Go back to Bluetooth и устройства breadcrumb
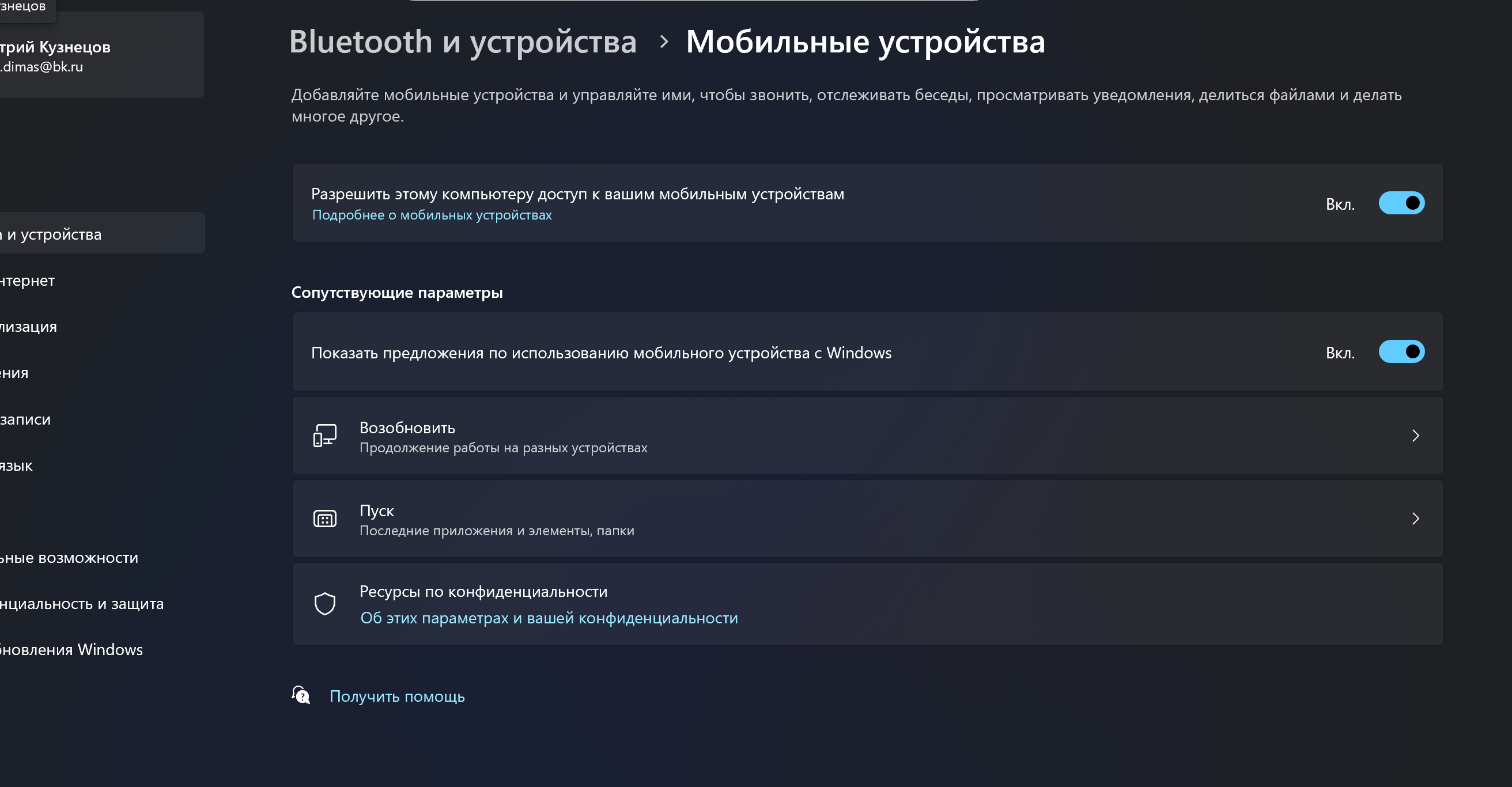 click(463, 42)
